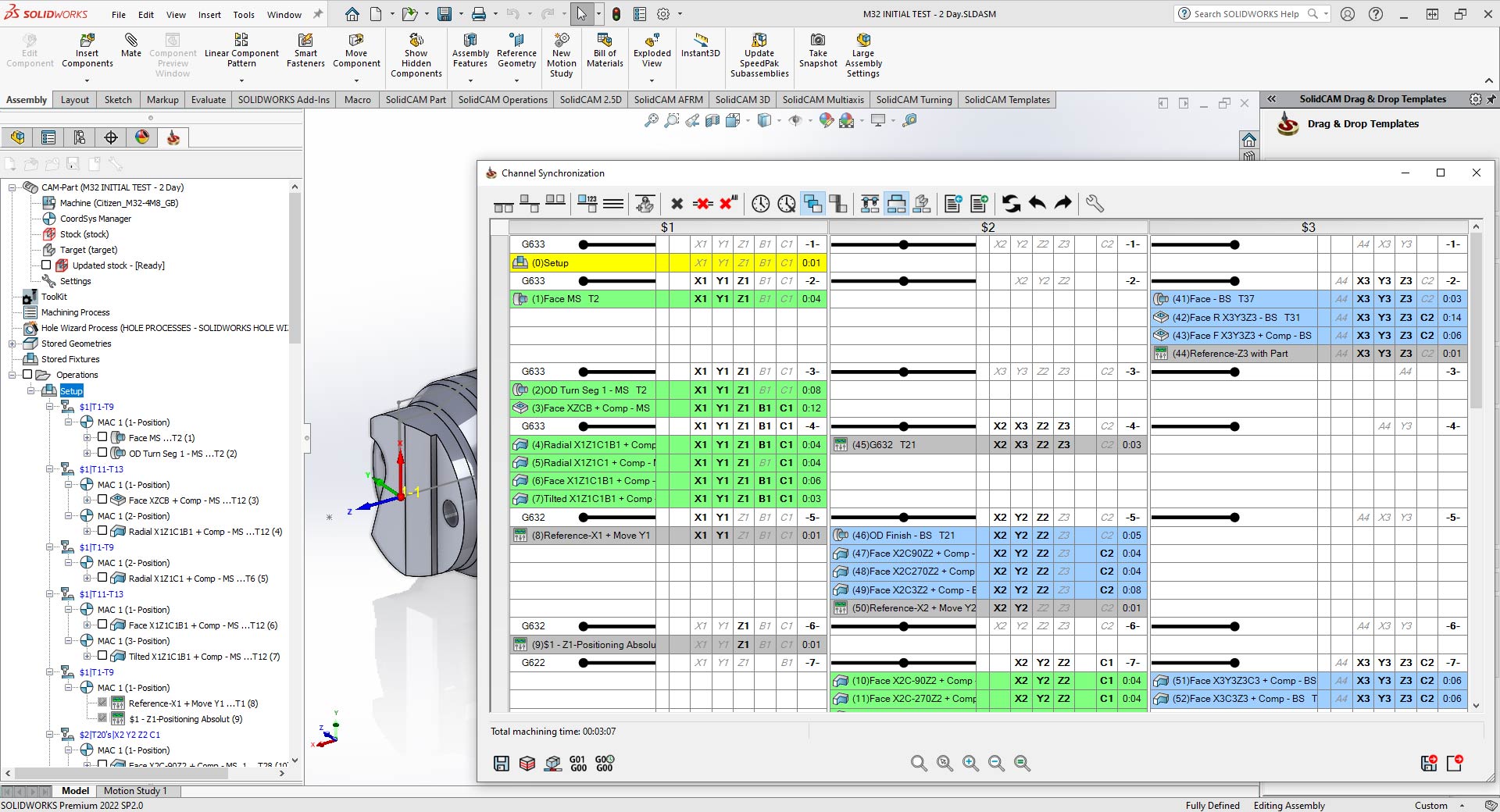
Task: Select the (1)Face MS T2 operation row
Action: (668, 299)
